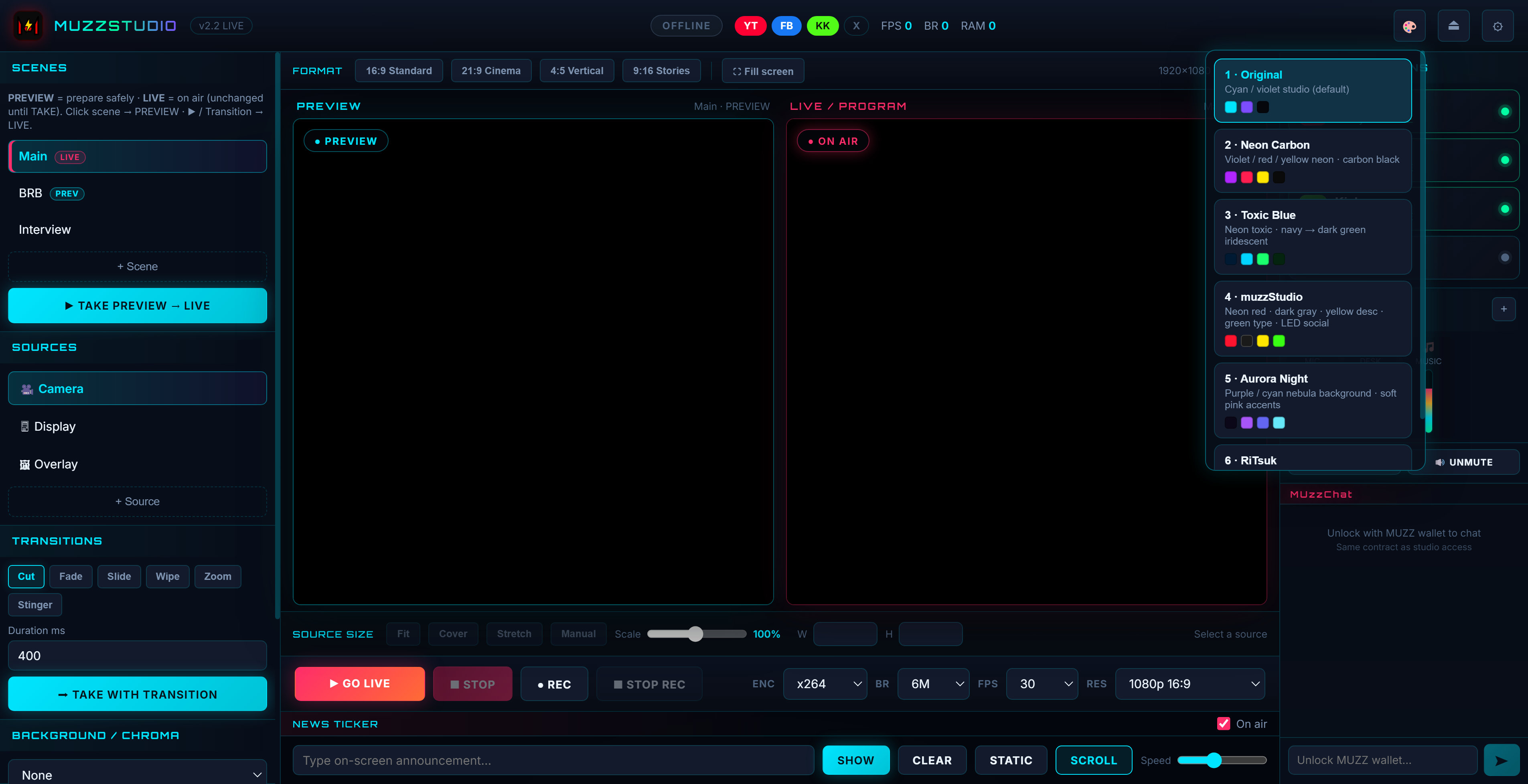
Task: Open the FPS 30 dropdown
Action: 1042,684
